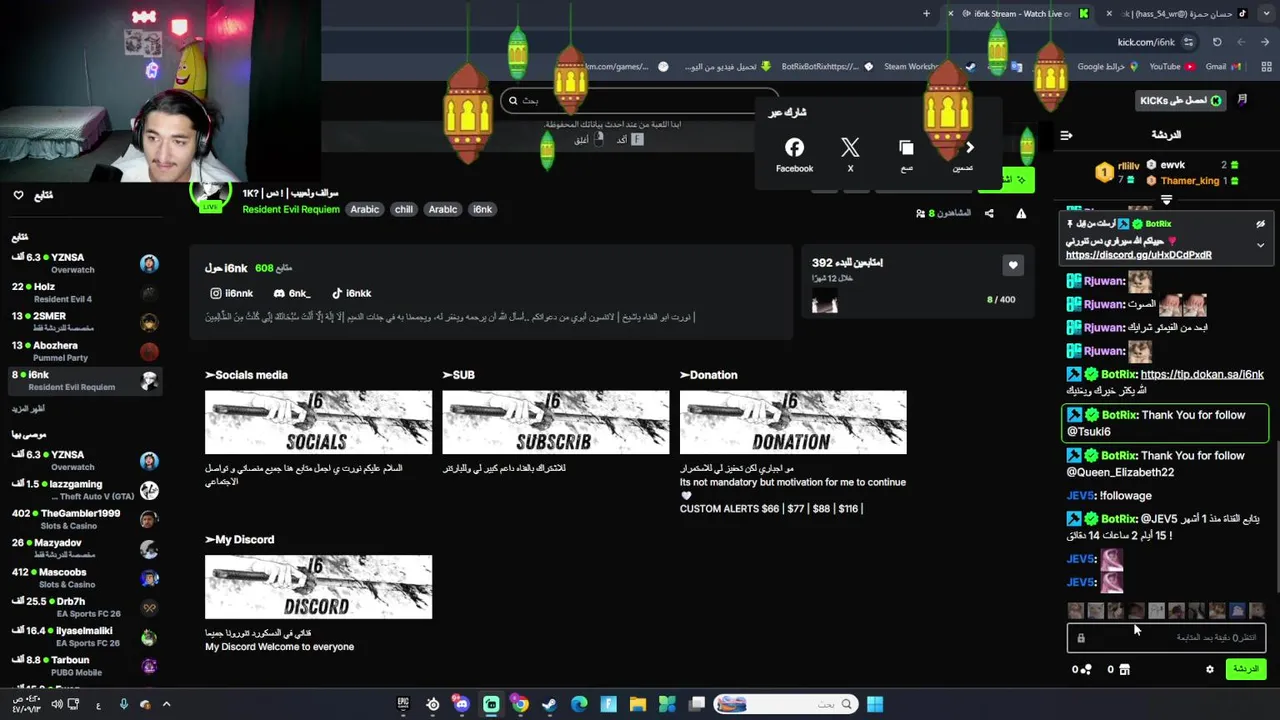Select the embed option in share popup

coord(963,155)
